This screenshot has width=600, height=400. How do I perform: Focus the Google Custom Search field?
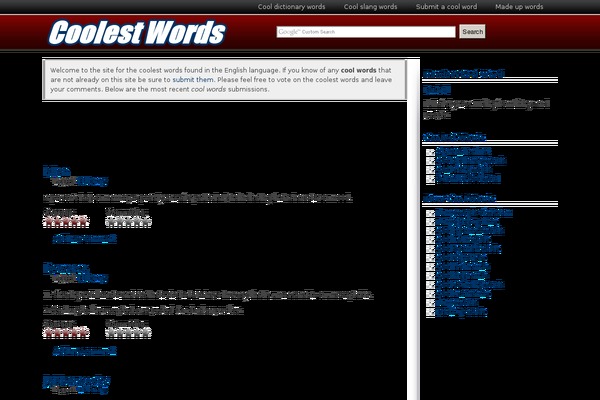(366, 32)
